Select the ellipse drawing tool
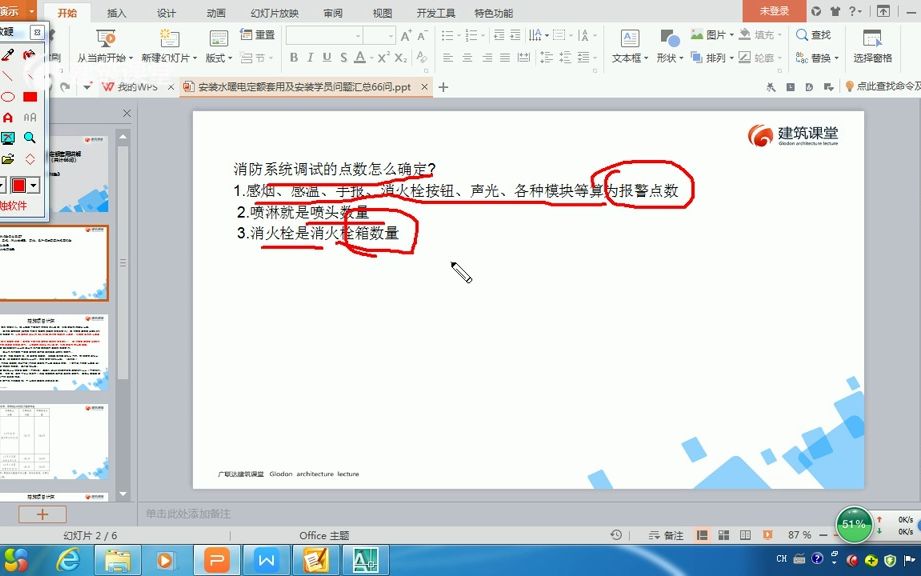The height and width of the screenshot is (576, 921). pyautogui.click(x=7, y=97)
